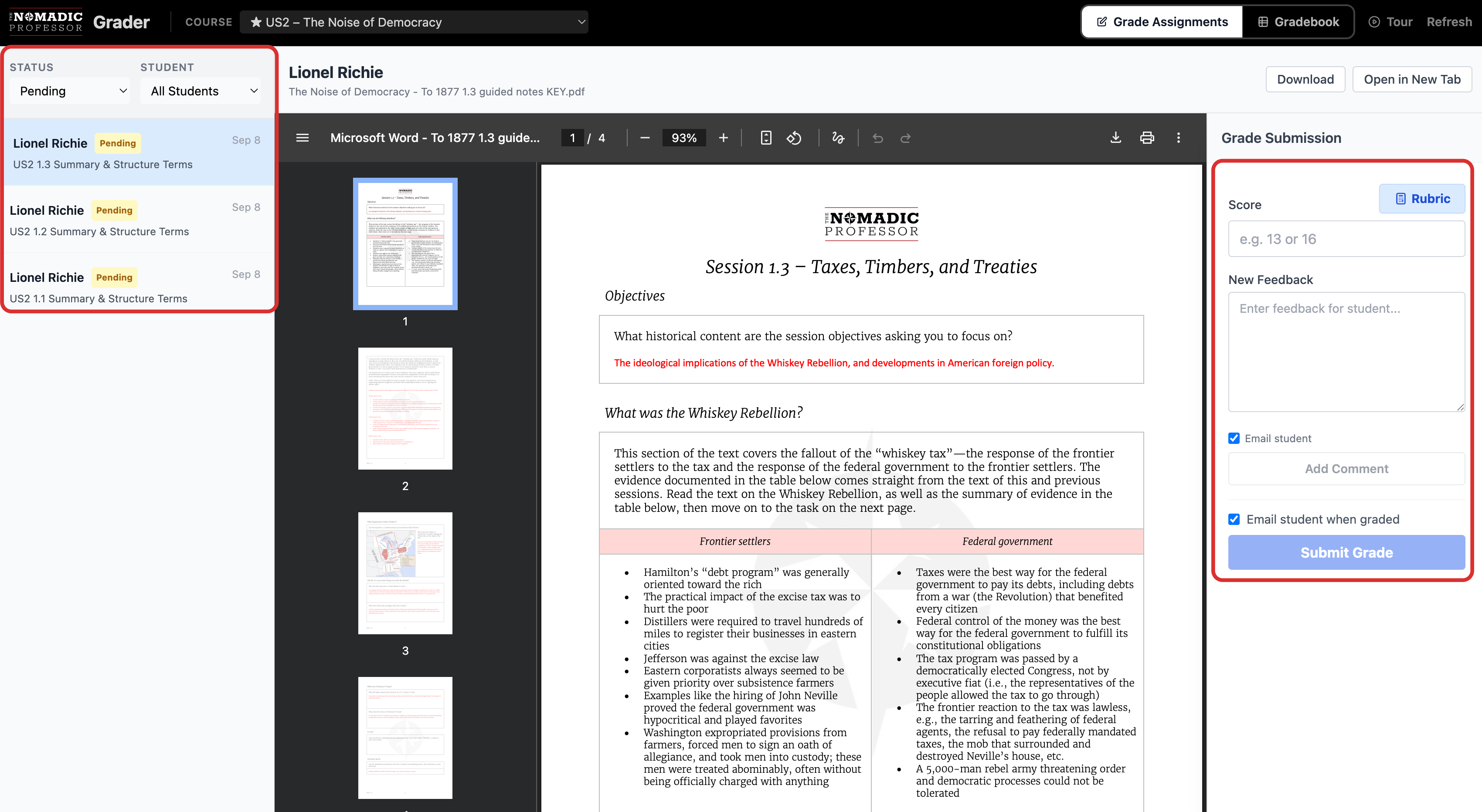This screenshot has height=812, width=1482.
Task: Click the 93% zoom level field
Action: 683,138
